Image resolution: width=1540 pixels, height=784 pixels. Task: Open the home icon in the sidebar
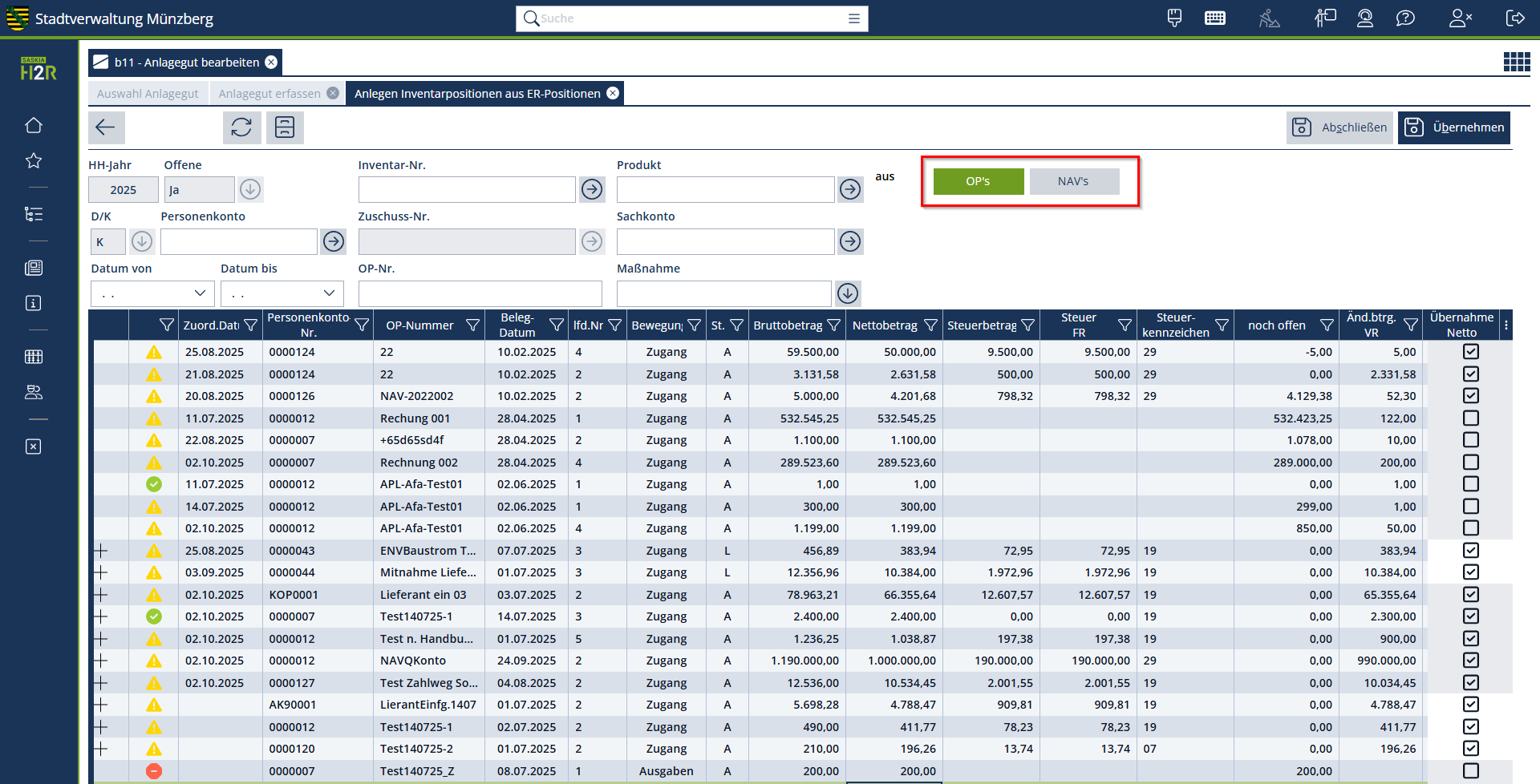pyautogui.click(x=34, y=126)
